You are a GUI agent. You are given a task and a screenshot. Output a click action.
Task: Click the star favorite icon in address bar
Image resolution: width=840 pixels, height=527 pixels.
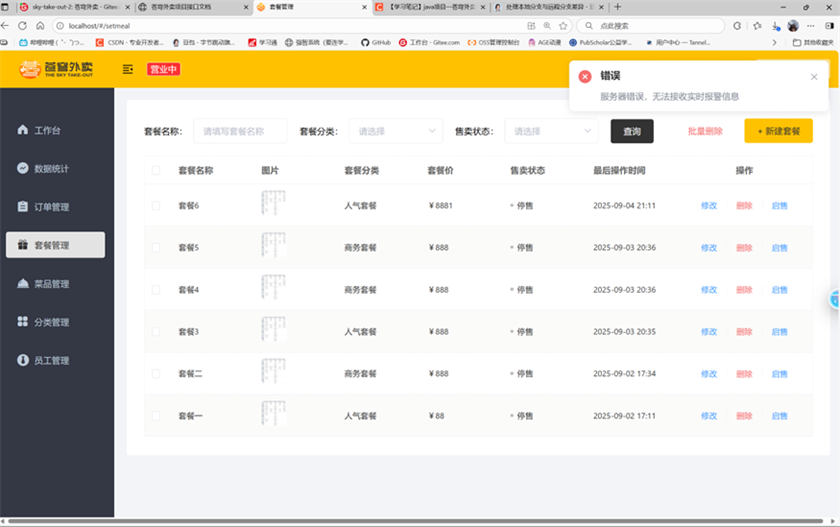[563, 26]
